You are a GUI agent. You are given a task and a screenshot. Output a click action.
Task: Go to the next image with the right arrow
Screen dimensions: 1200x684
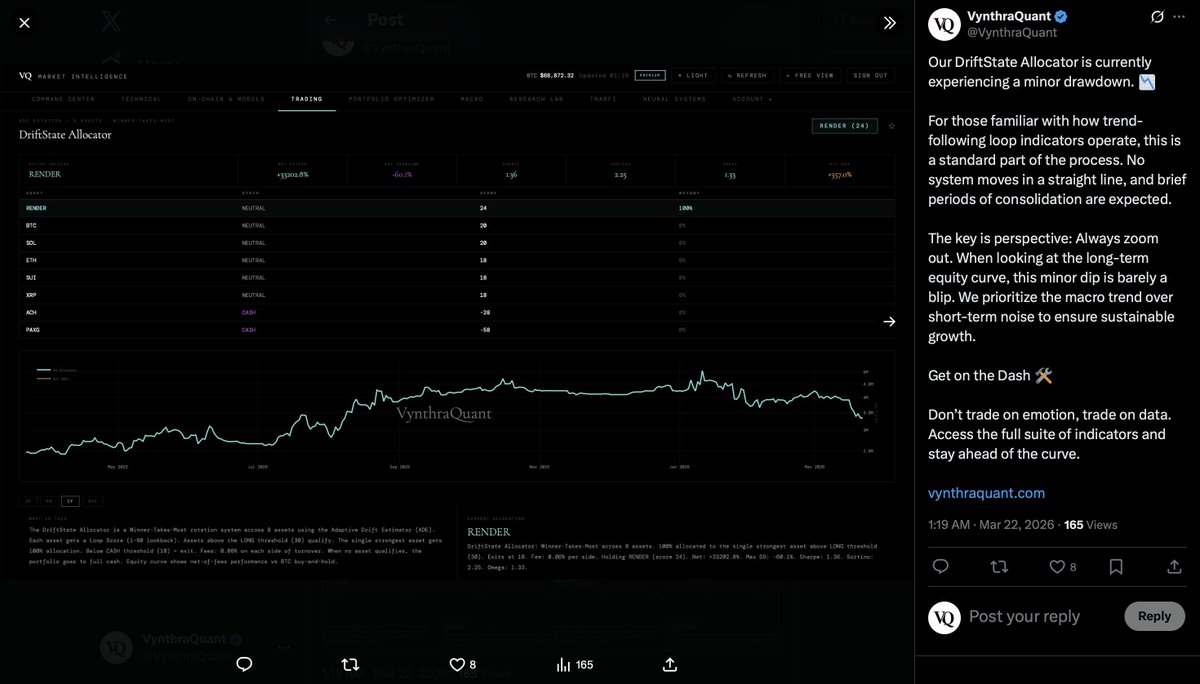890,321
